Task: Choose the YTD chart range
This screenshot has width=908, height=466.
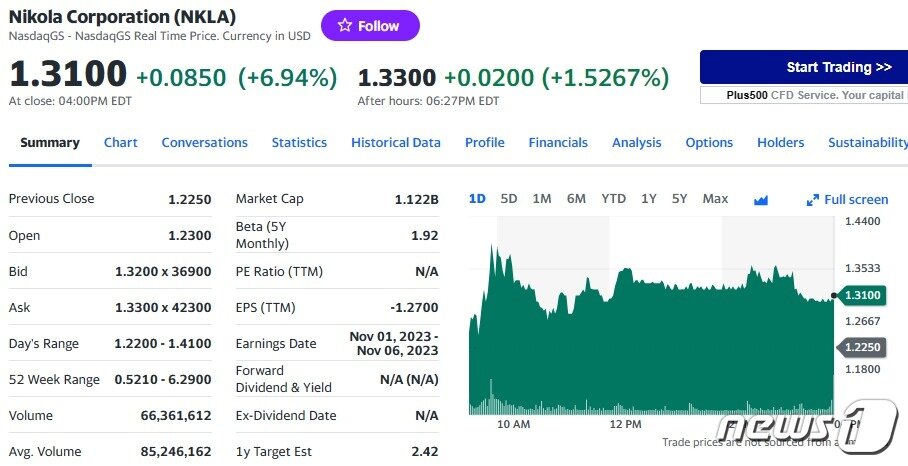Action: click(613, 199)
